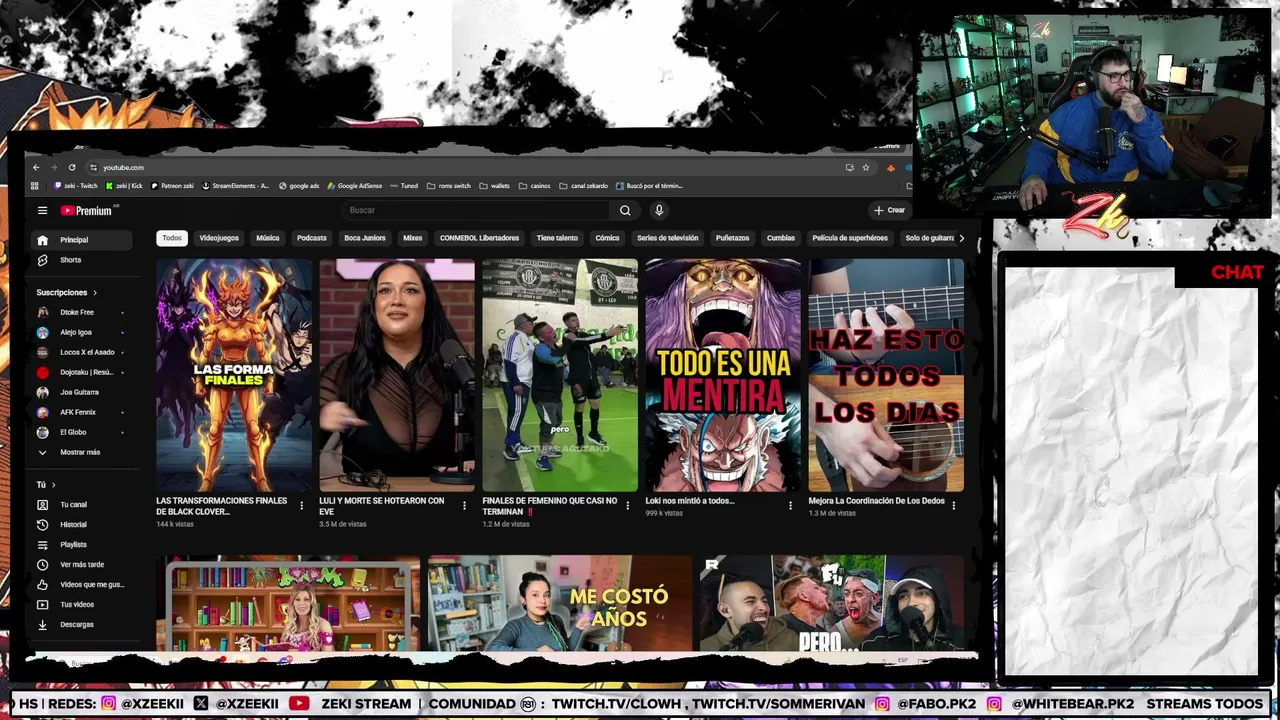Filter by the Puñetazos chip
Screen dimensions: 1280x720
(x=732, y=238)
